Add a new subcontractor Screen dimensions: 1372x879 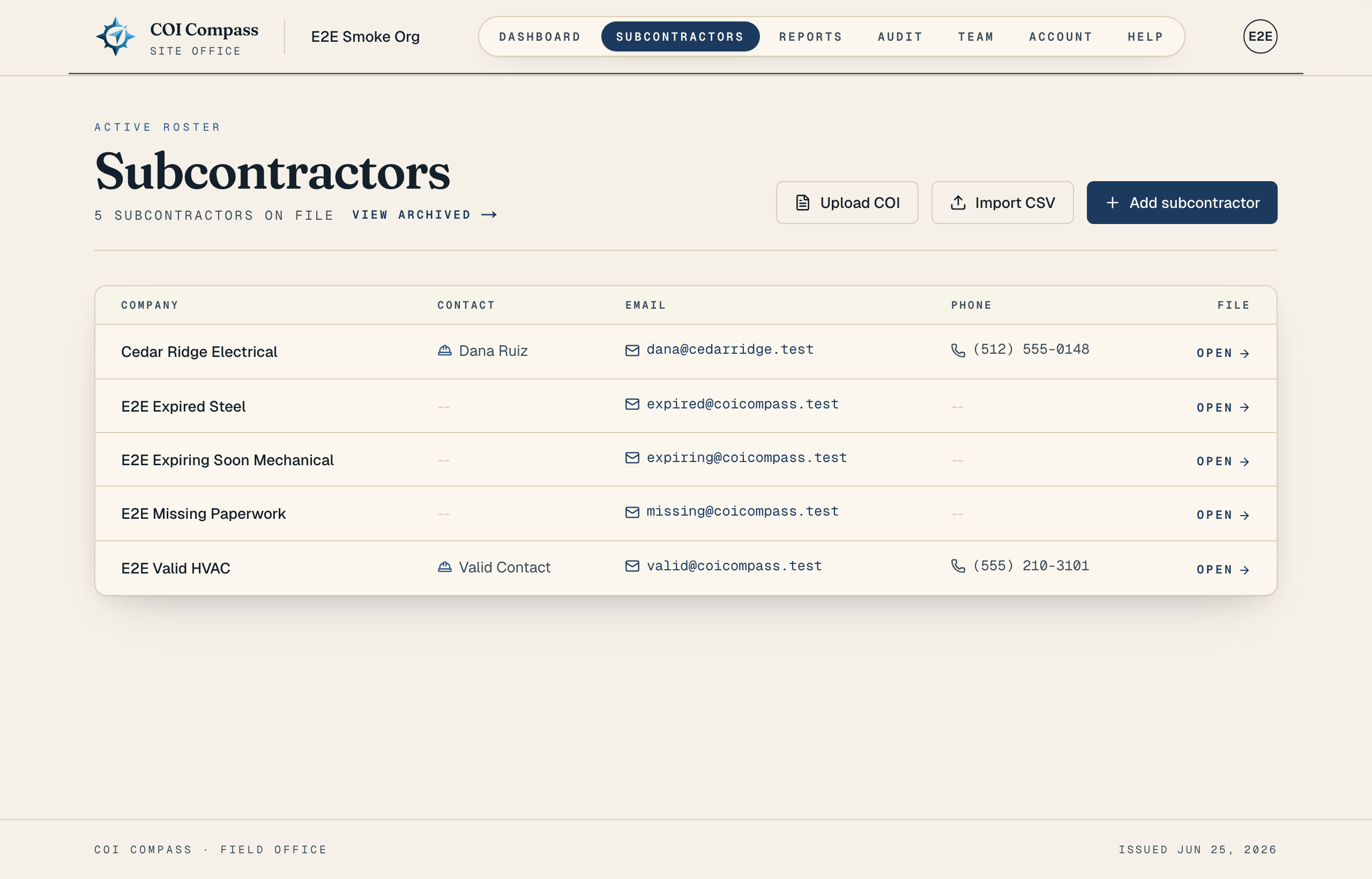pos(1181,203)
